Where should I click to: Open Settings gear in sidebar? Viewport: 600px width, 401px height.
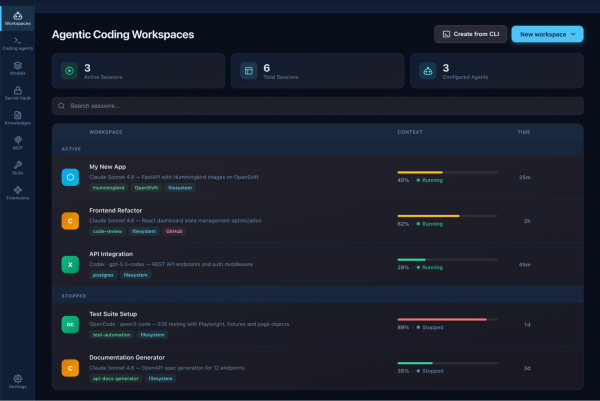click(18, 379)
